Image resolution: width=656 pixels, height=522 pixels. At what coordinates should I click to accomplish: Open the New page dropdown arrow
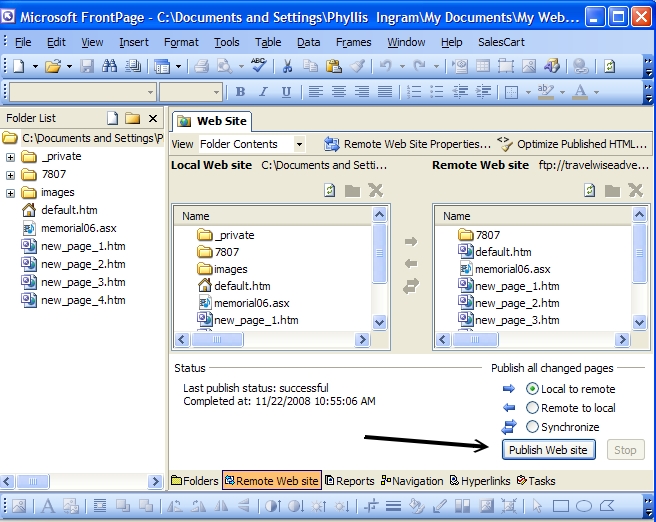coord(35,66)
